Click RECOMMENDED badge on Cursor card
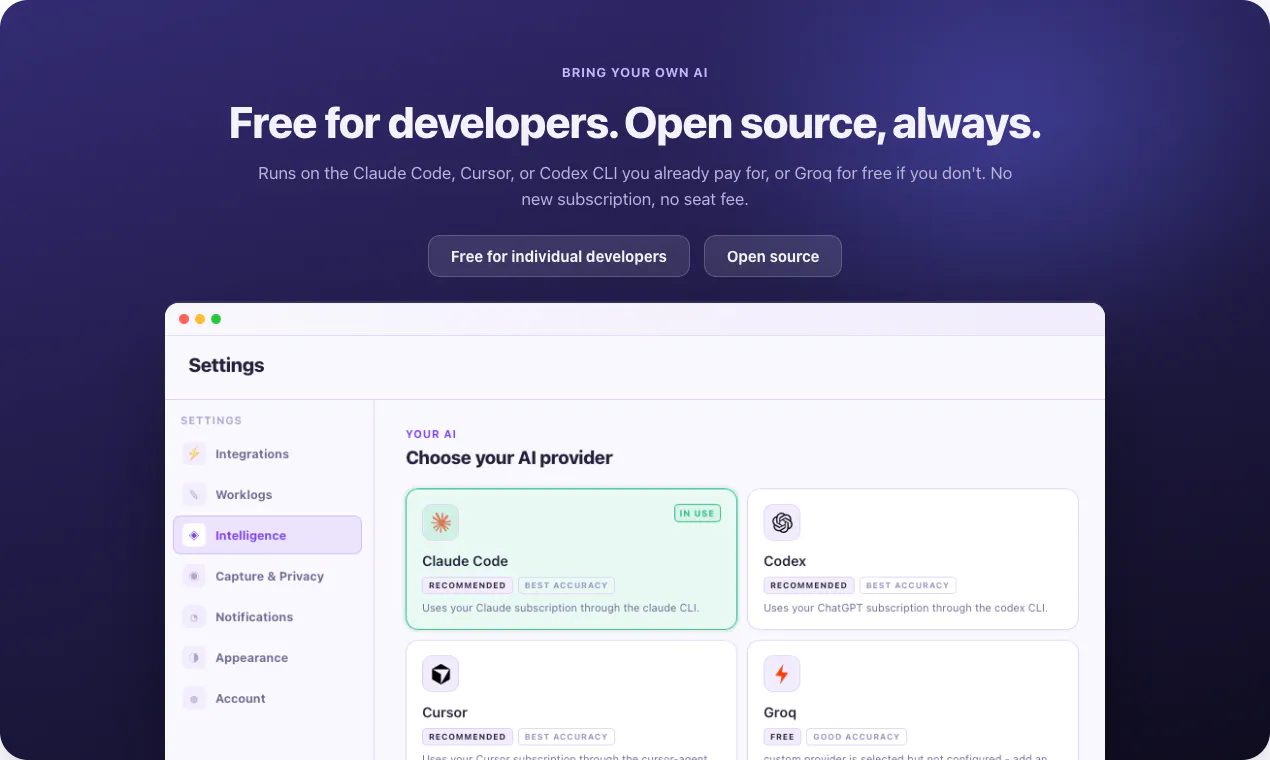Viewport: 1270px width, 760px height. pos(467,737)
